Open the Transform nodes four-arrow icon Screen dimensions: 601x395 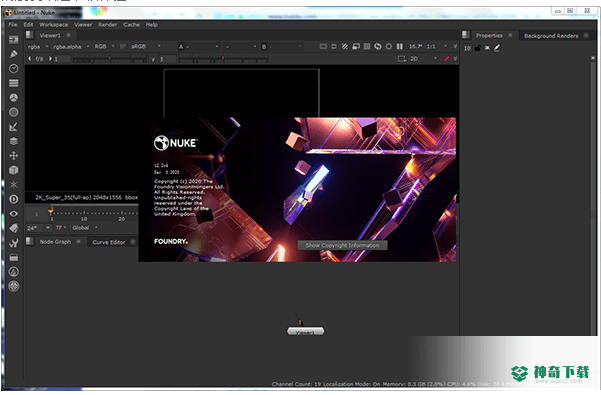(14, 156)
